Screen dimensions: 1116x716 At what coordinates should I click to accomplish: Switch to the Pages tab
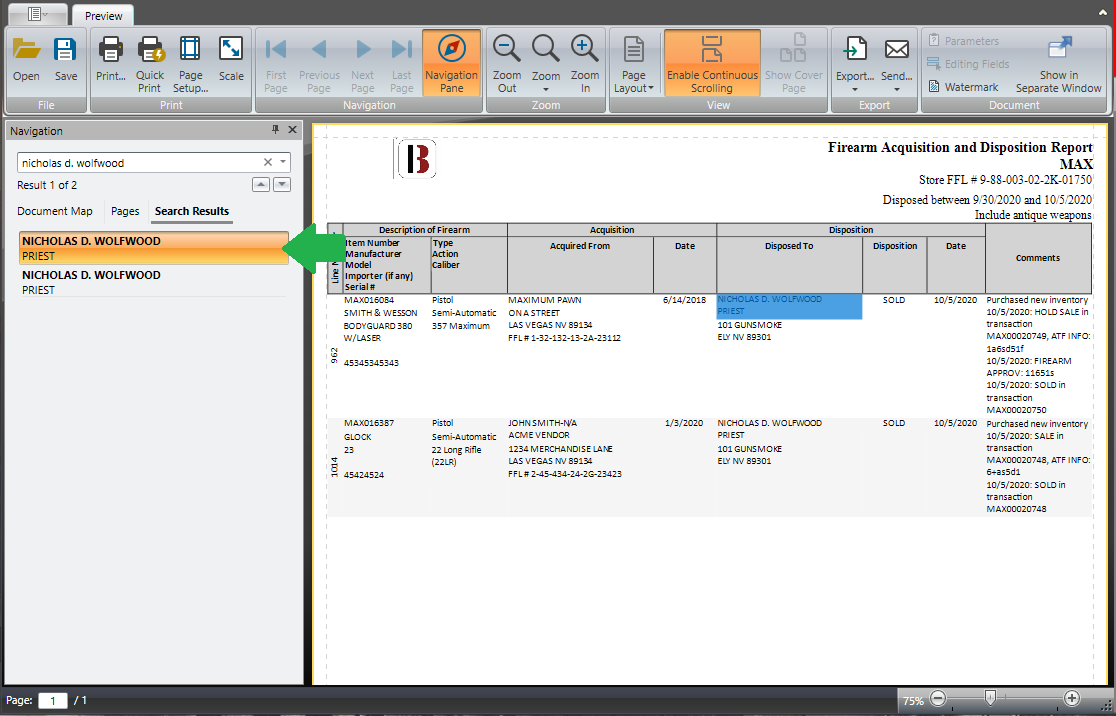tap(125, 211)
